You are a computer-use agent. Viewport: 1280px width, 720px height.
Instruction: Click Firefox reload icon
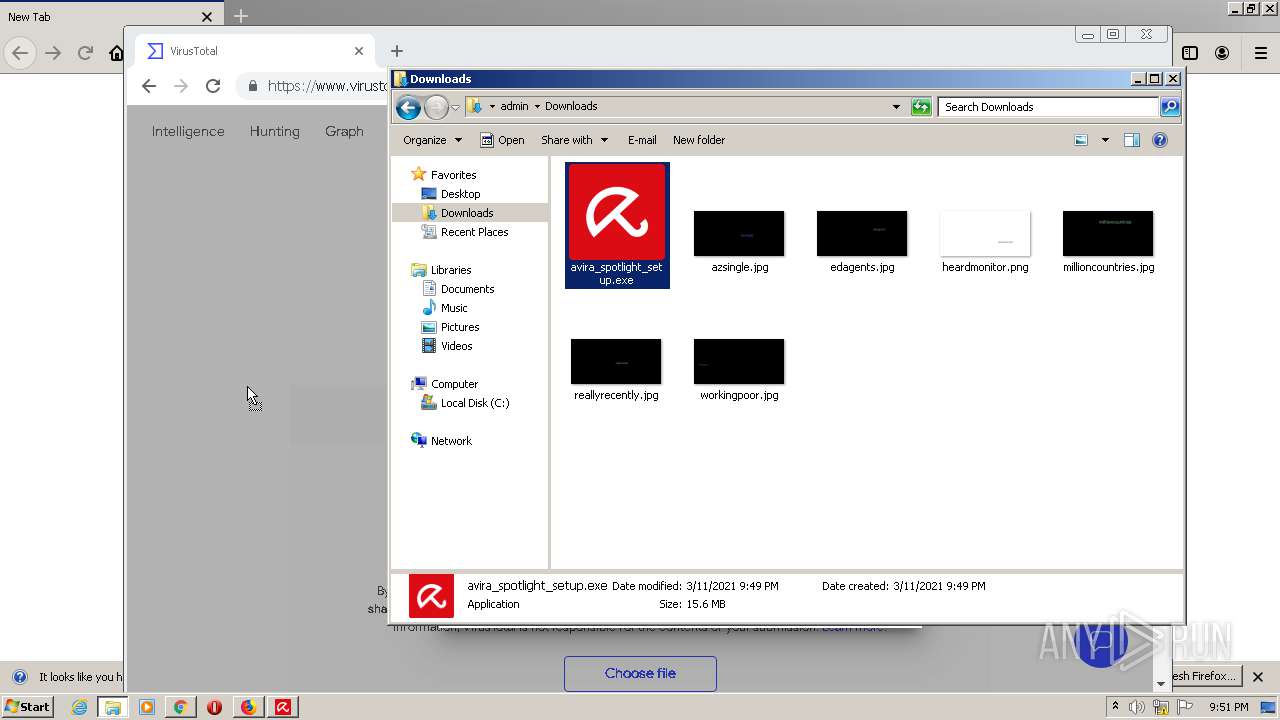(85, 53)
